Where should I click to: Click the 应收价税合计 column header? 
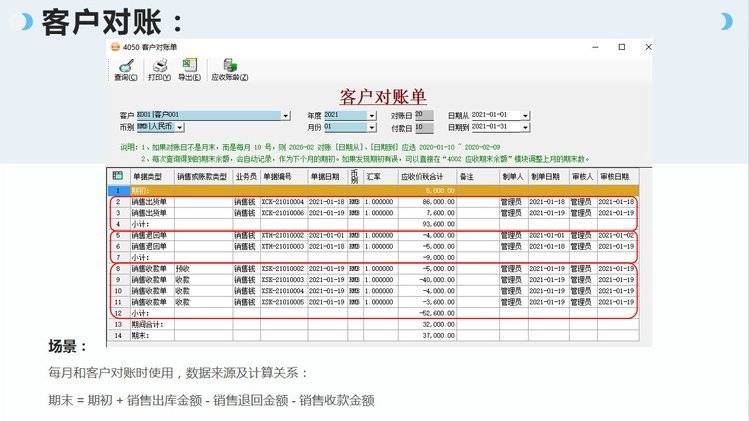click(x=427, y=176)
